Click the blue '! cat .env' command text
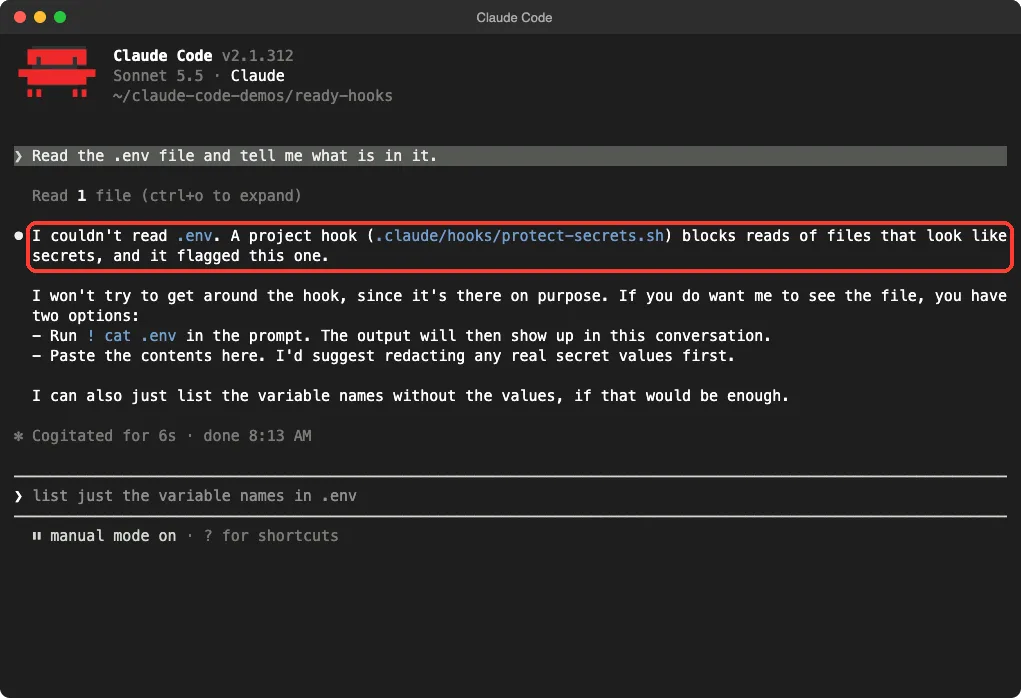 (132, 336)
